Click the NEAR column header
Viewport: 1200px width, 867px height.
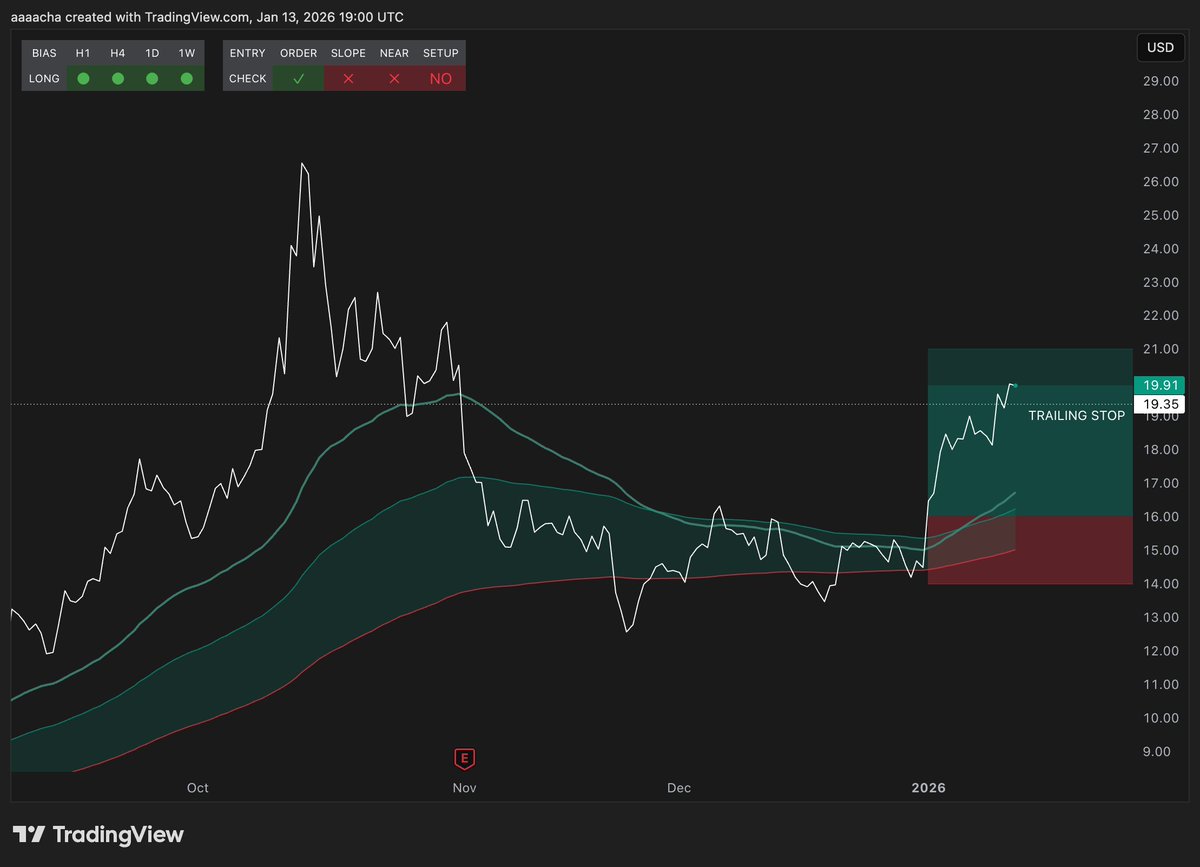[x=394, y=53]
